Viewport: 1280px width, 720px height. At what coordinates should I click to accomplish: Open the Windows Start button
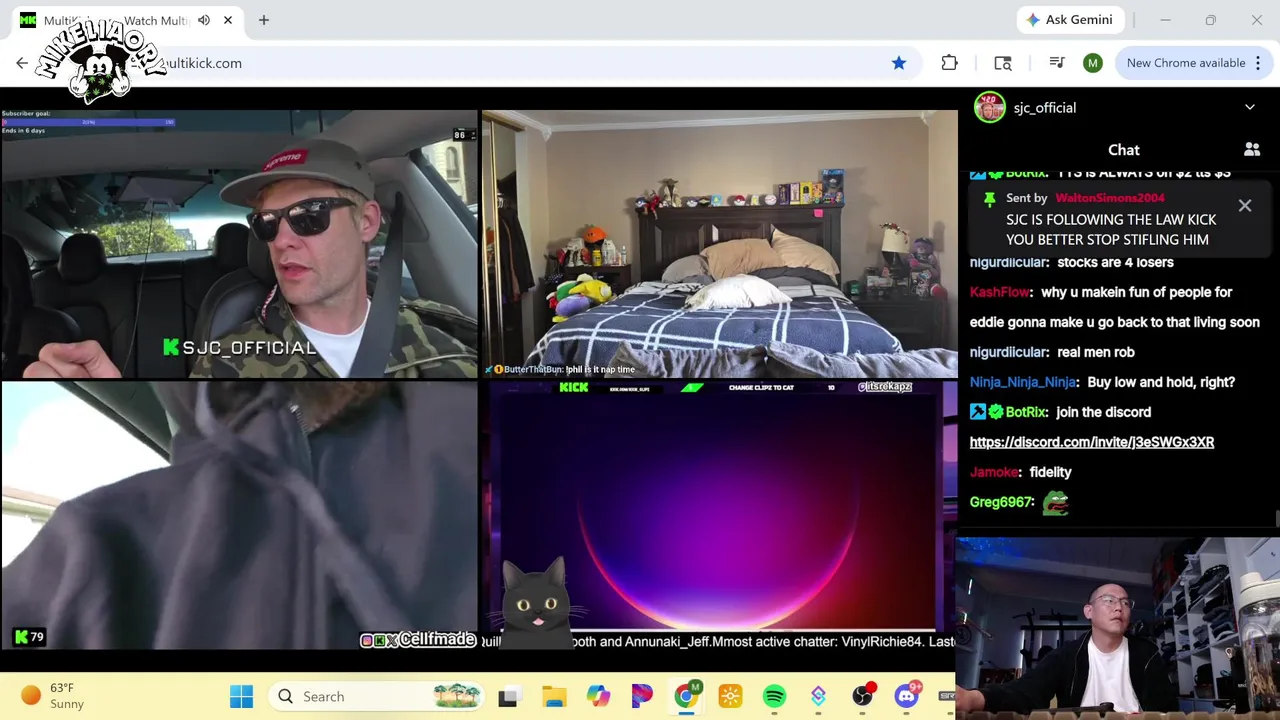click(x=242, y=696)
